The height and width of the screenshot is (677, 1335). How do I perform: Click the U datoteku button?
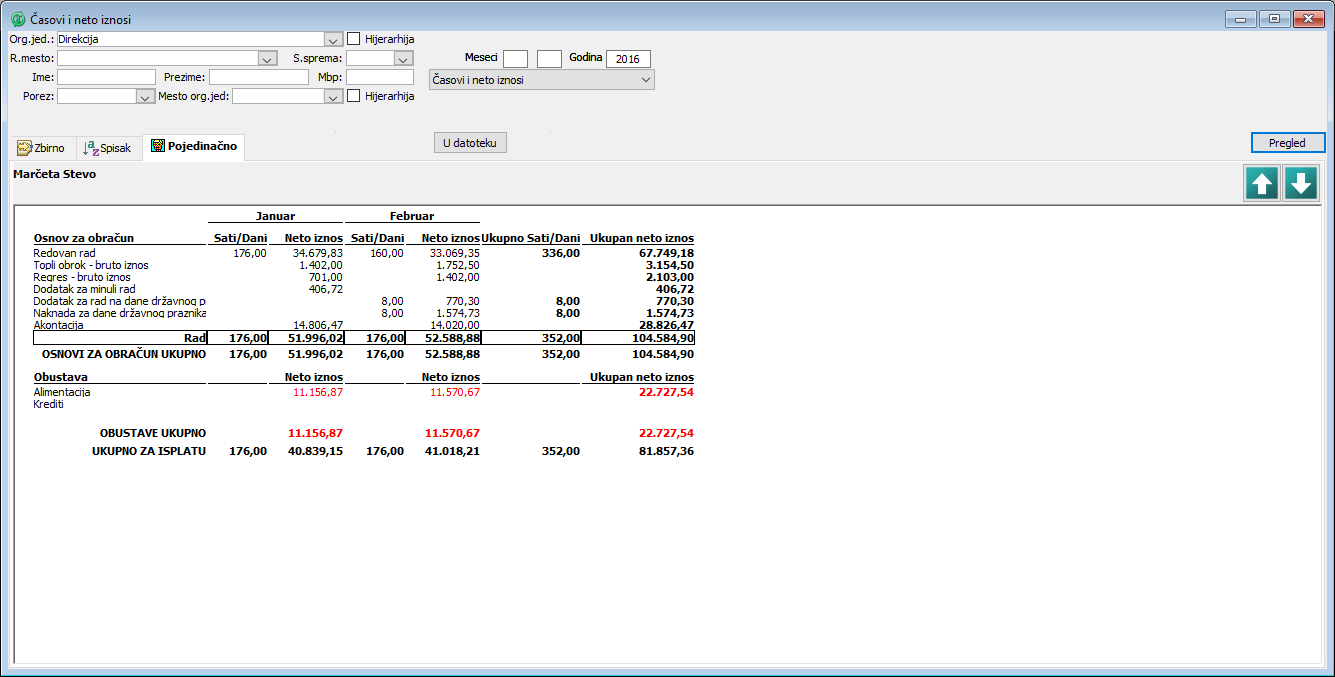tap(470, 143)
